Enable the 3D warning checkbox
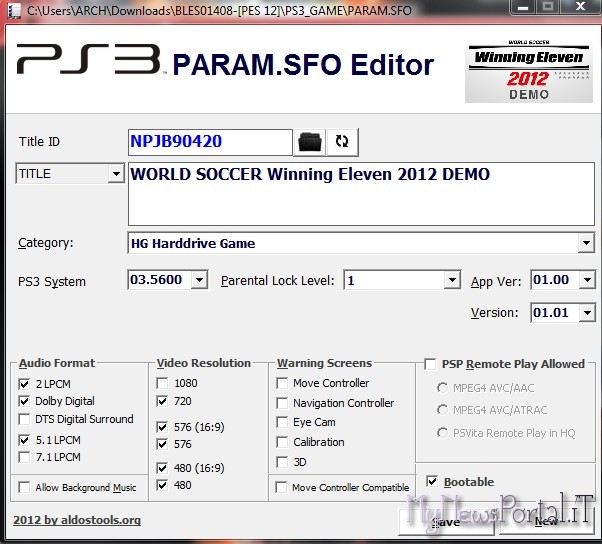This screenshot has height=544, width=602. tap(282, 462)
